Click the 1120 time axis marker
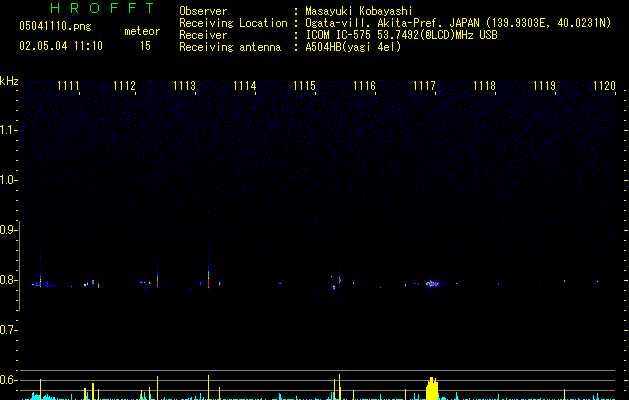This screenshot has width=629, height=400. tap(605, 86)
